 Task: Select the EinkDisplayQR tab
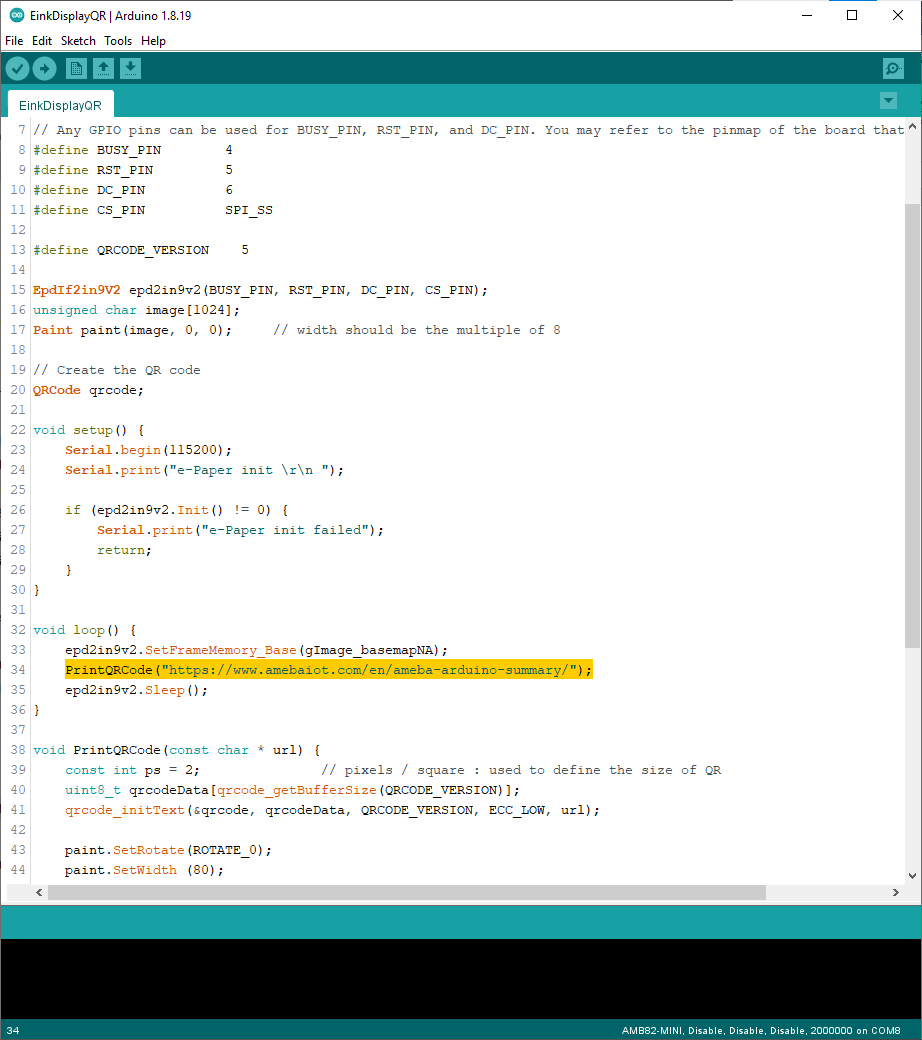point(60,105)
